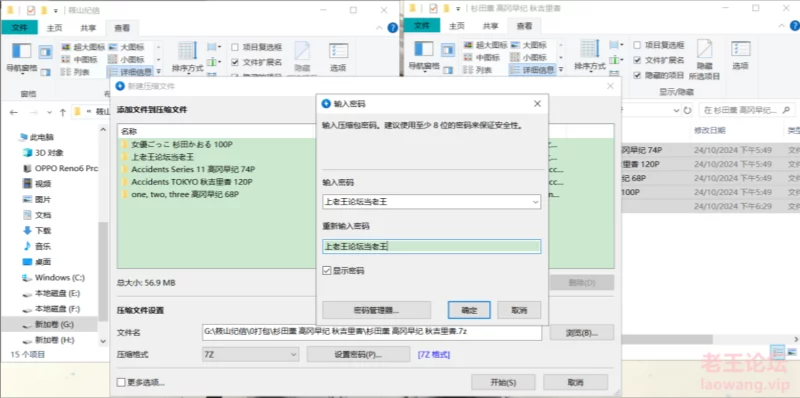Click 导航窗格 icon in left window
800x398 pixels.
coord(21,58)
